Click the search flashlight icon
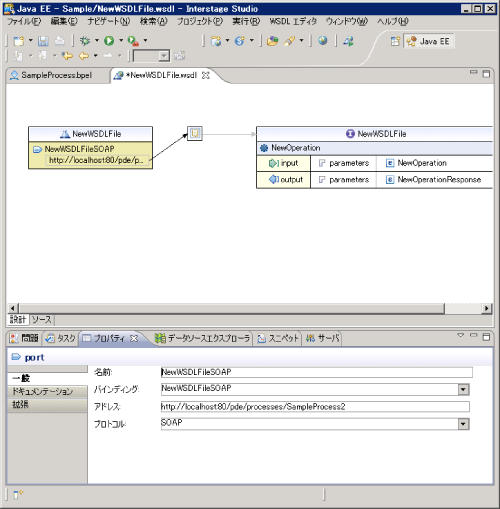Screen dimensions: 500x509 (x=289, y=41)
